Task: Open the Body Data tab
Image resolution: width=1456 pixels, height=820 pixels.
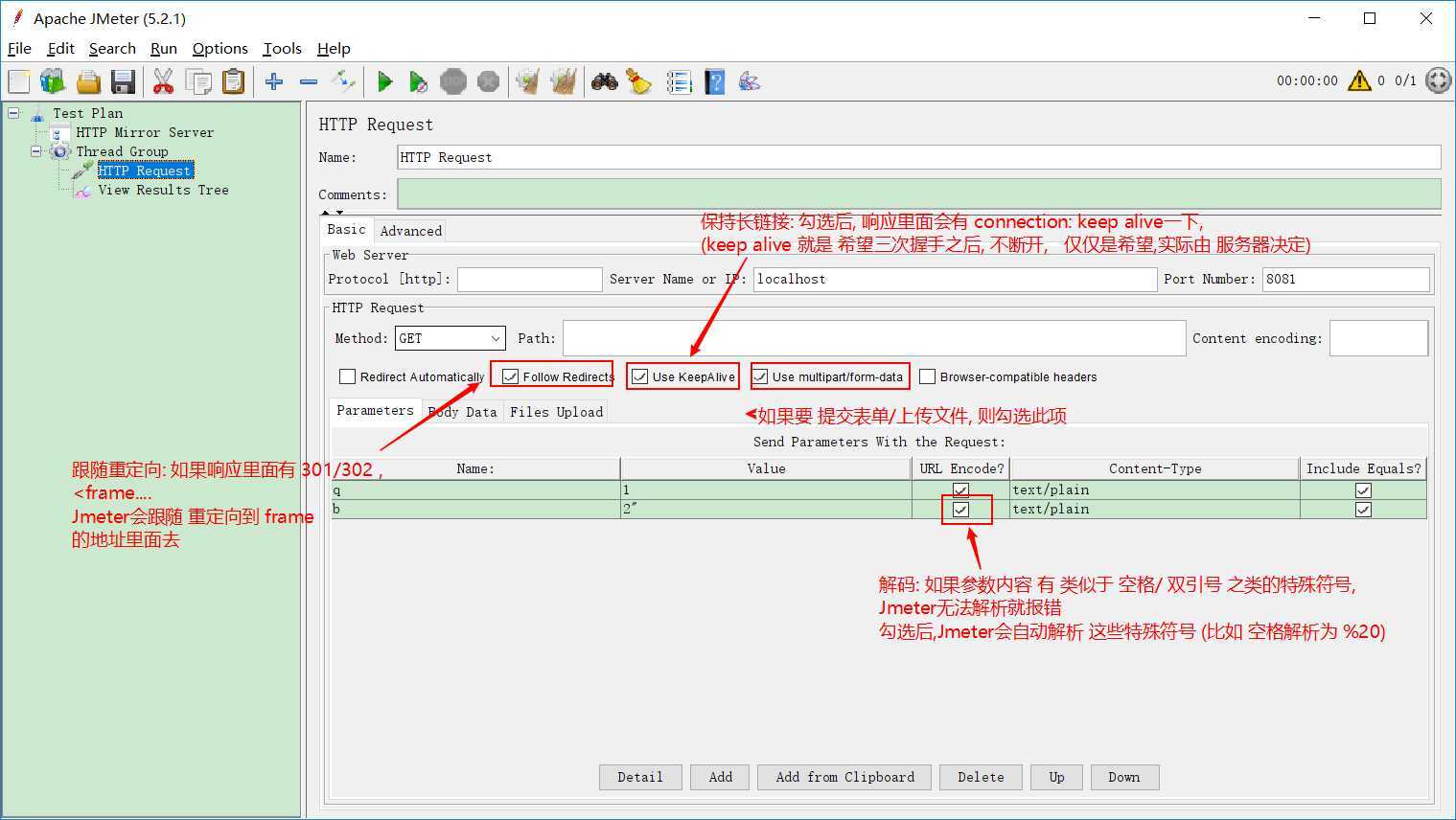Action: (462, 412)
